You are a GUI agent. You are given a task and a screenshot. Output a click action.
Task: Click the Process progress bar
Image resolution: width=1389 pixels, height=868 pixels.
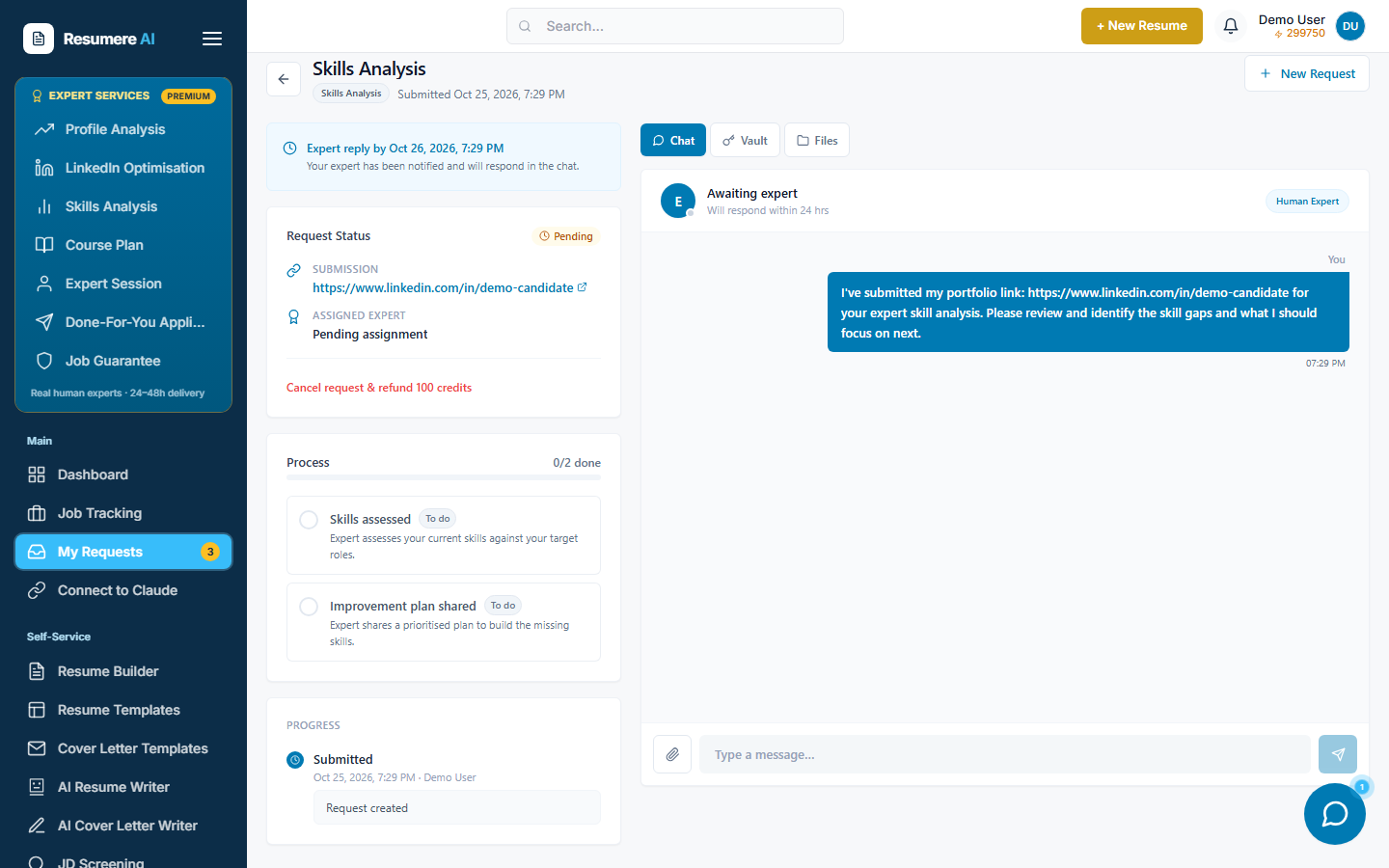tap(444, 477)
